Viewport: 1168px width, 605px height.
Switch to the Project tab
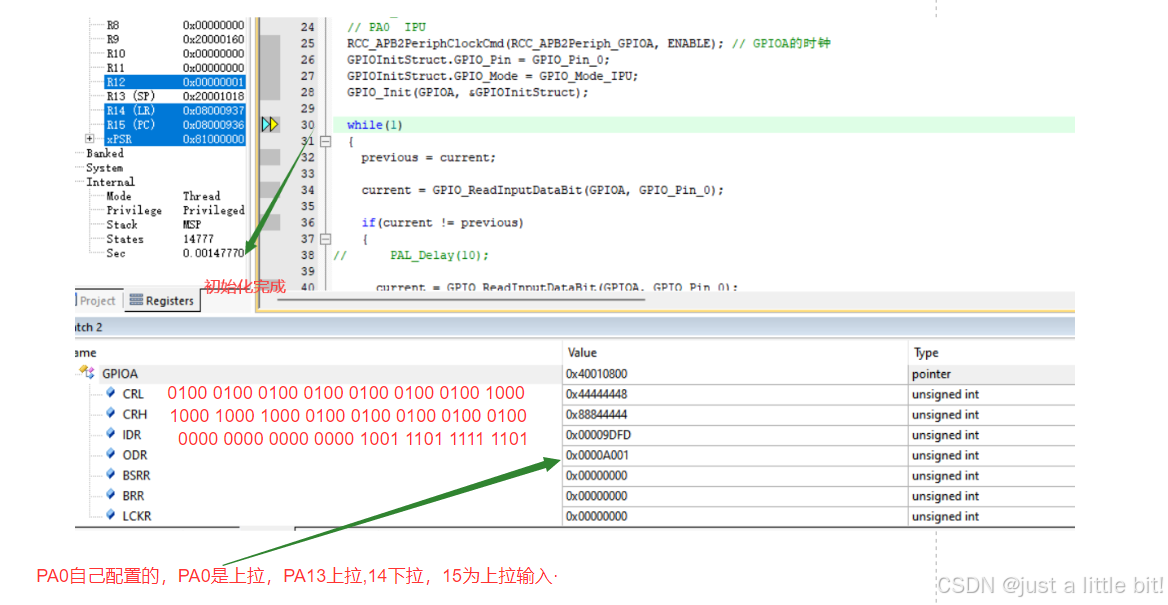click(96, 299)
